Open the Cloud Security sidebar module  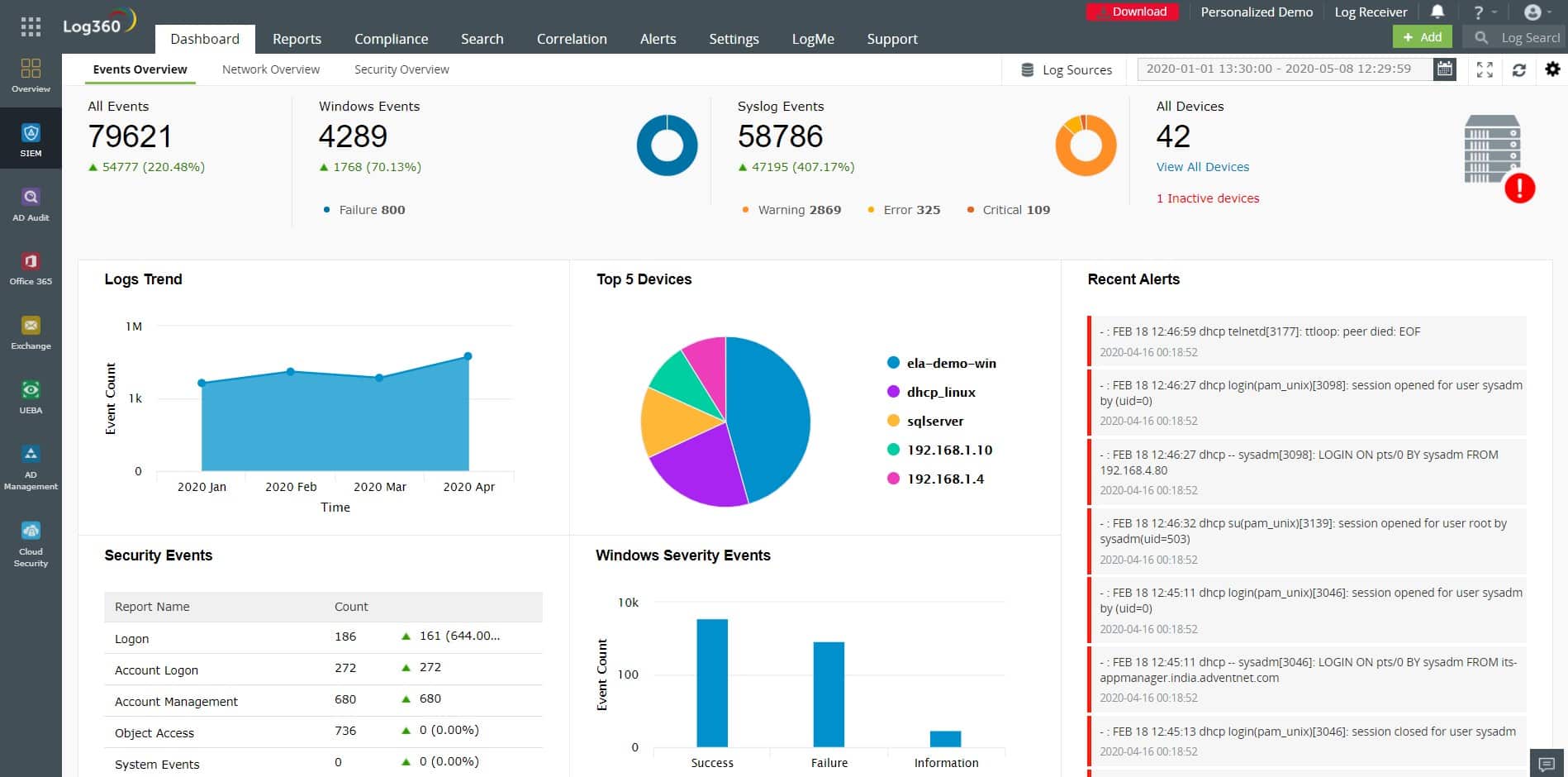coord(31,544)
